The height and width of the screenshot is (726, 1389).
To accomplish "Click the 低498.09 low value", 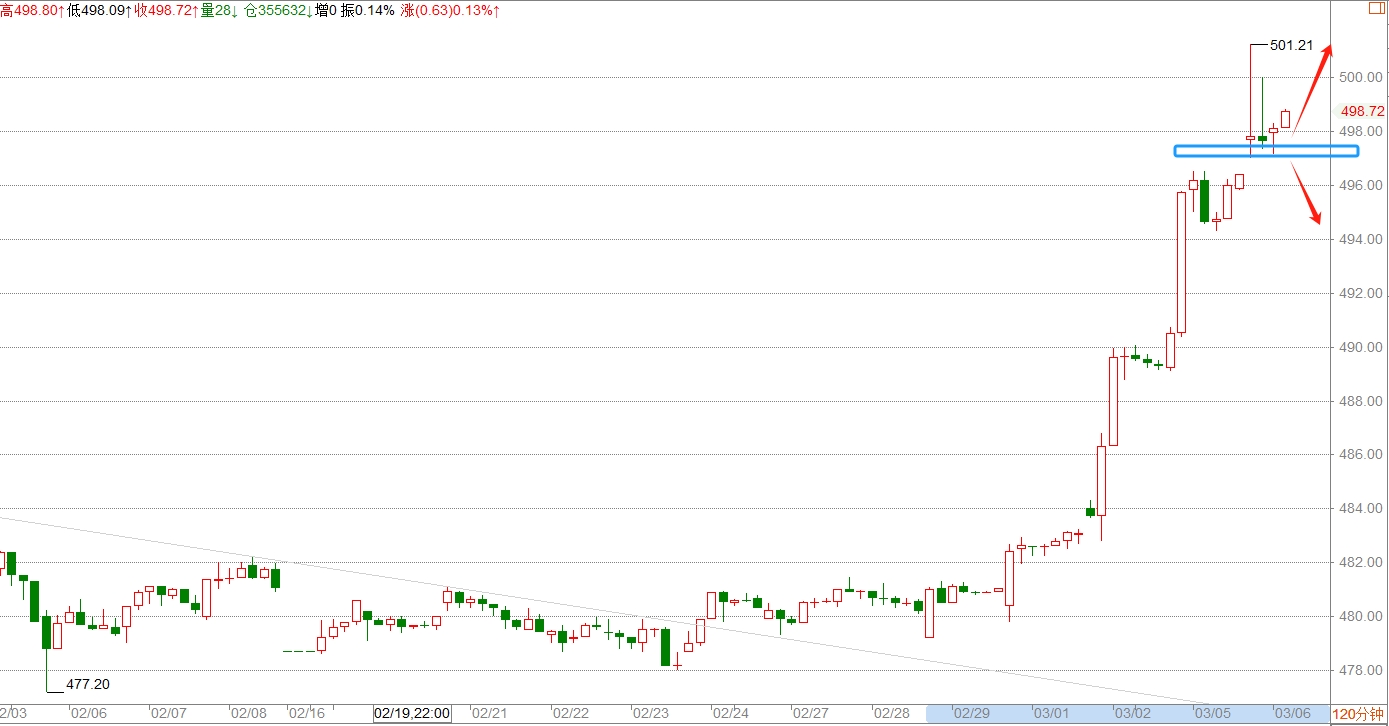I will (x=101, y=10).
